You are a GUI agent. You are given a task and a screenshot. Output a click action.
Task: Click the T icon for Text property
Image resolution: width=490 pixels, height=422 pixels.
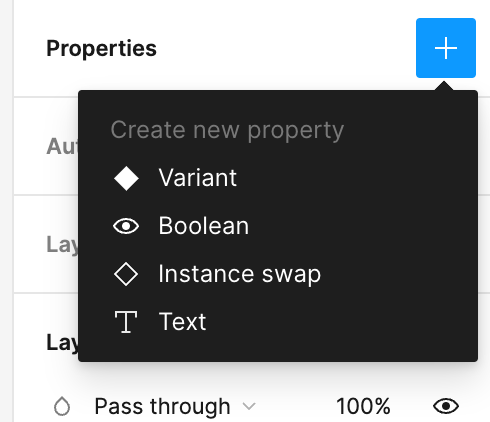(x=126, y=322)
